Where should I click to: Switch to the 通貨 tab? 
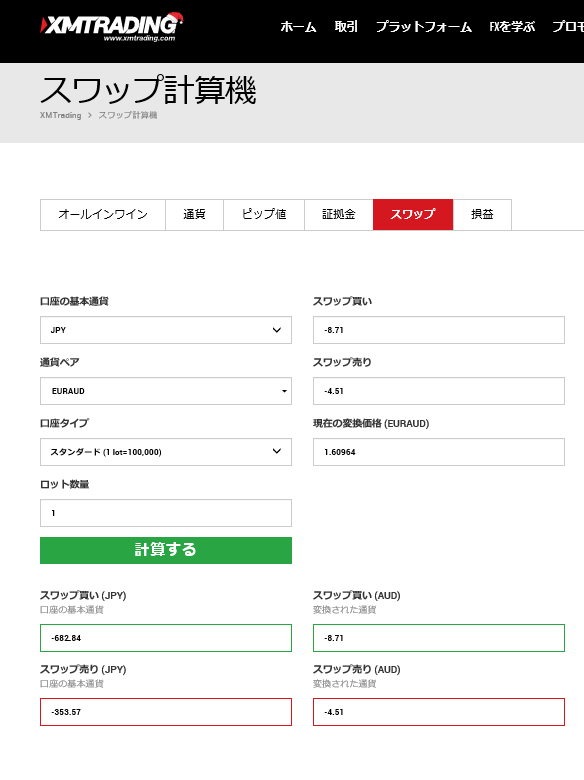pyautogui.click(x=195, y=214)
